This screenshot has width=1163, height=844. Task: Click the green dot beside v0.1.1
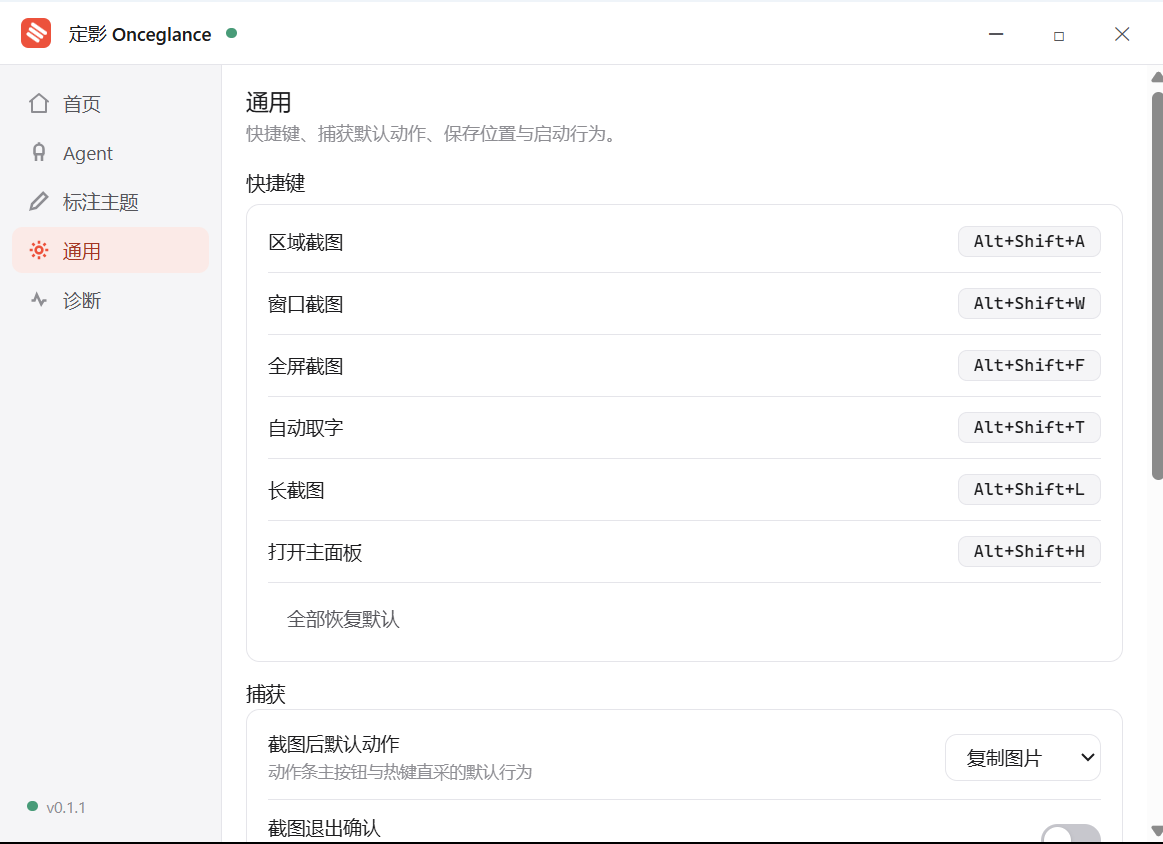[32, 806]
